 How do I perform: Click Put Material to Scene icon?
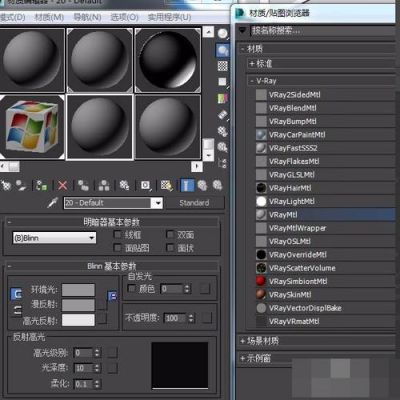21,185
